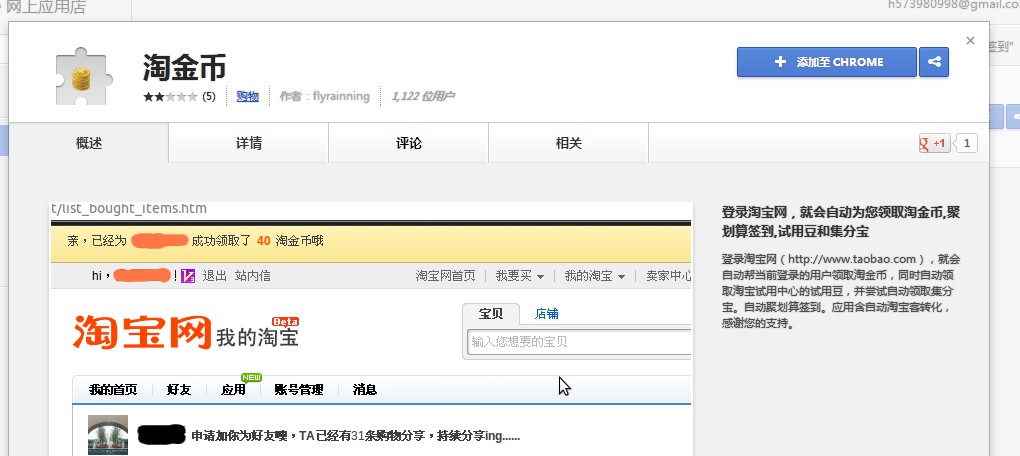Viewport: 1020px width, 456px height.
Task: Select the 店铺 search tab
Action: (x=546, y=314)
